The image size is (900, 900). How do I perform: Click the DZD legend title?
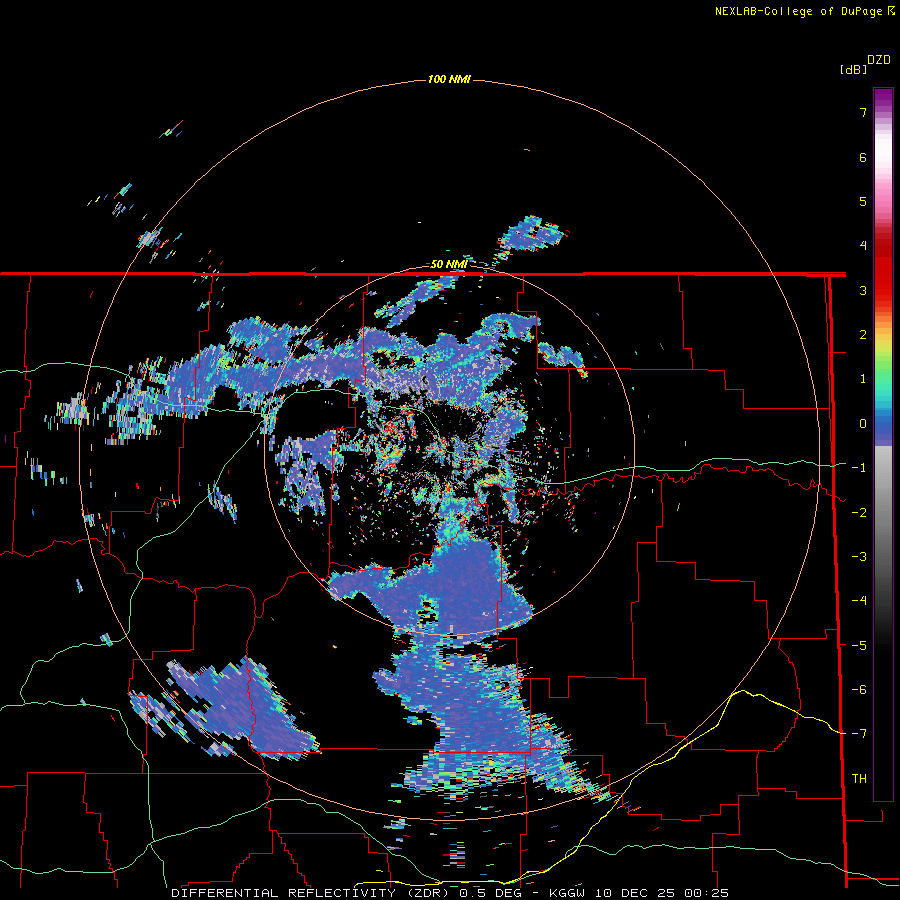point(879,60)
